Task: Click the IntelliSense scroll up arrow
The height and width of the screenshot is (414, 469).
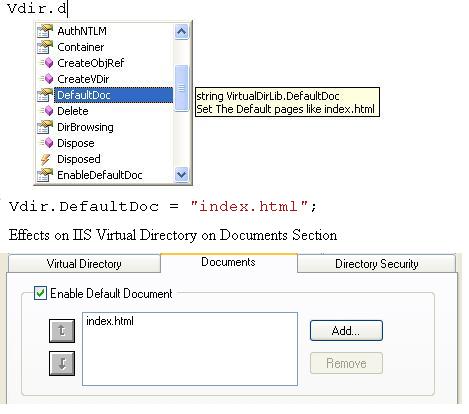Action: [182, 32]
